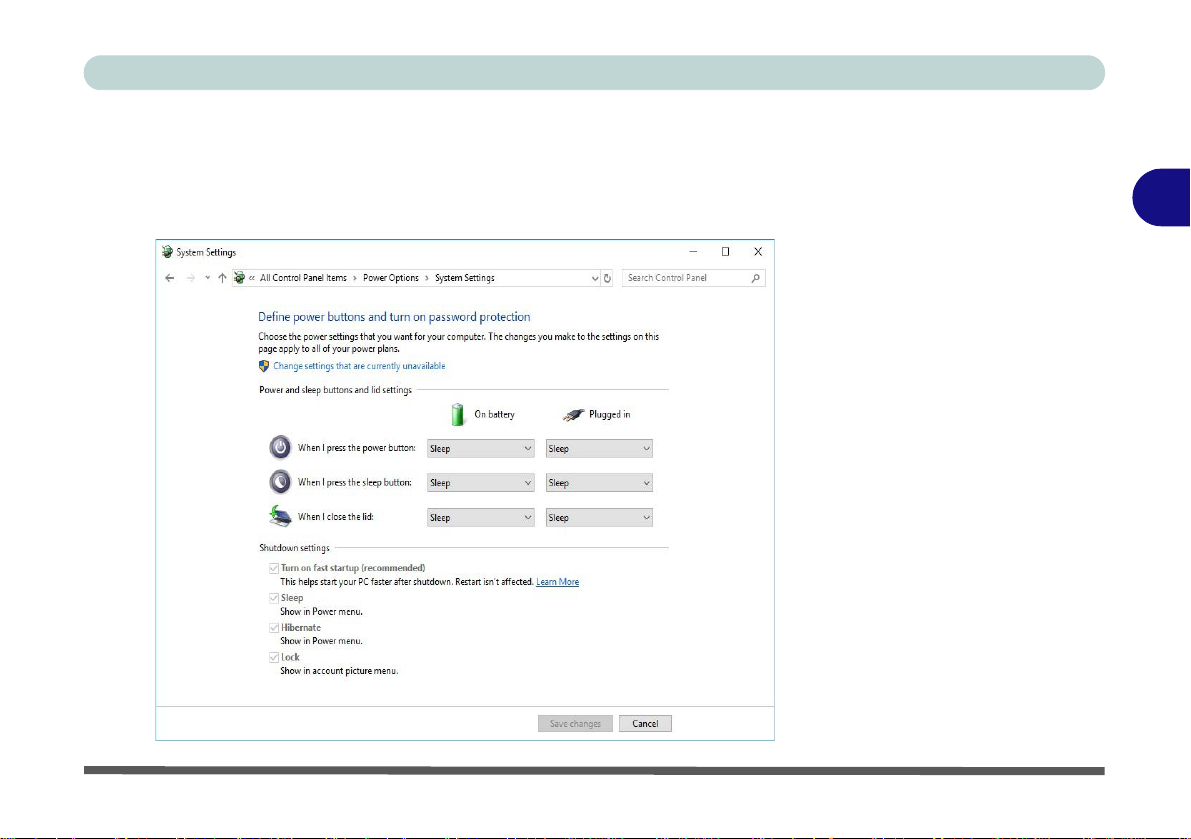Click the System Settings title bar icon

pyautogui.click(x=167, y=252)
